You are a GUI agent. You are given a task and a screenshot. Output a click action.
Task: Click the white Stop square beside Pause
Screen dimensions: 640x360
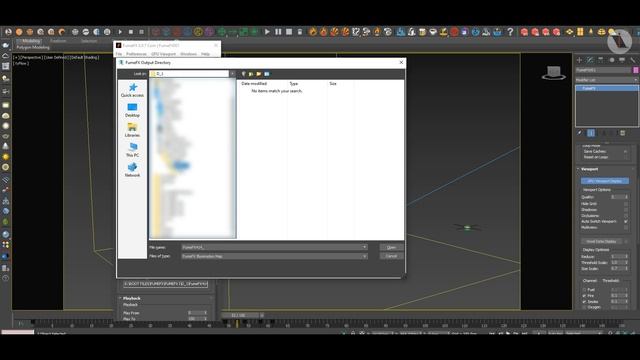coord(289,31)
